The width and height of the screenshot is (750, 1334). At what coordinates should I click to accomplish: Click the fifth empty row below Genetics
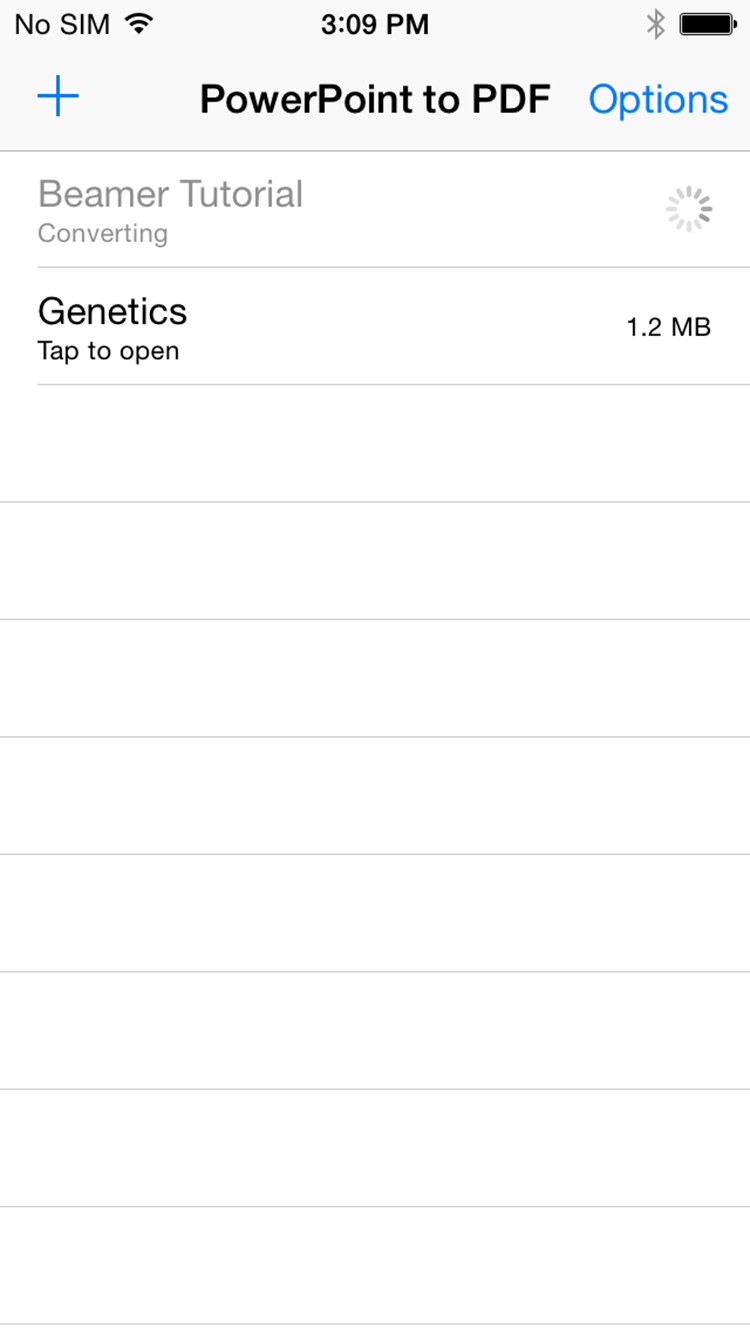click(x=375, y=913)
